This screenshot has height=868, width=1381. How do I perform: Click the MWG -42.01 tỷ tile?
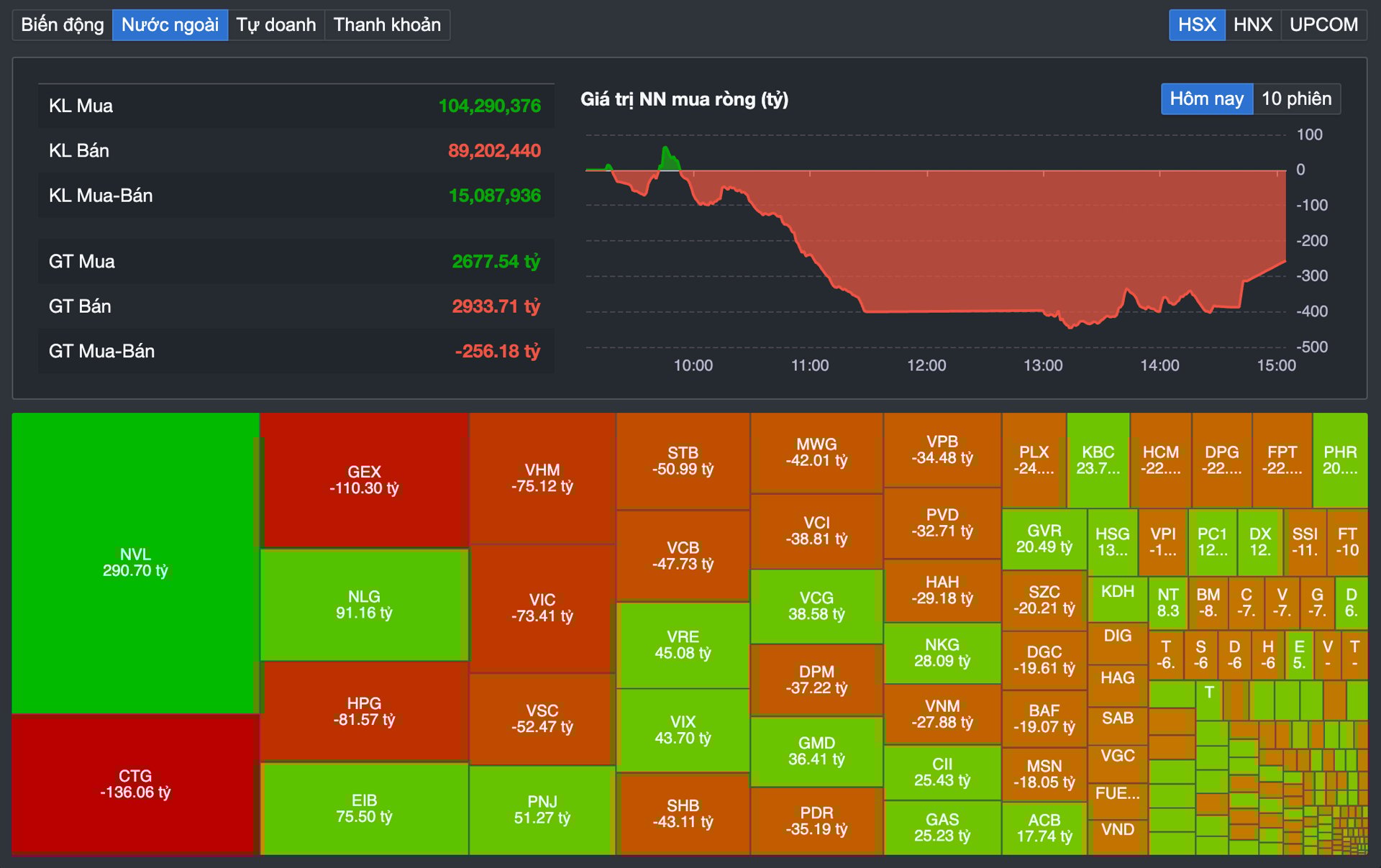point(816,452)
